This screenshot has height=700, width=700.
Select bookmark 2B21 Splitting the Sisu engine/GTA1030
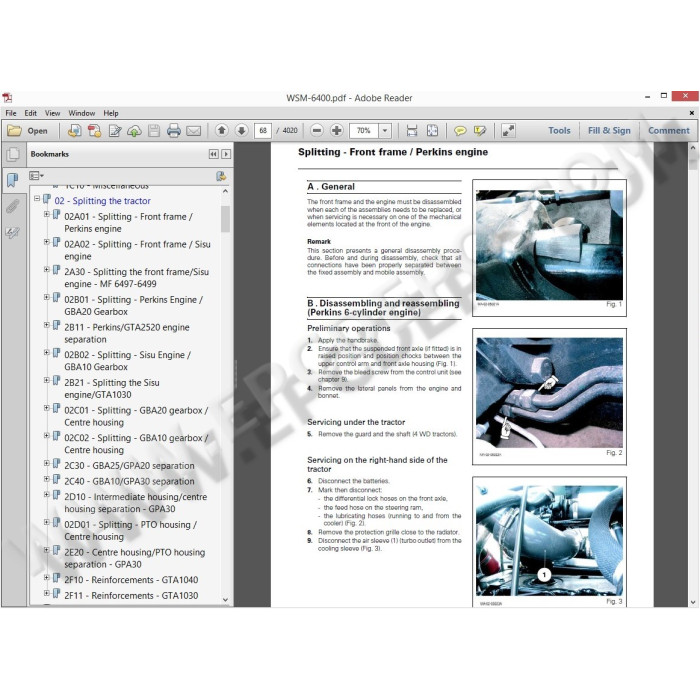pos(112,388)
